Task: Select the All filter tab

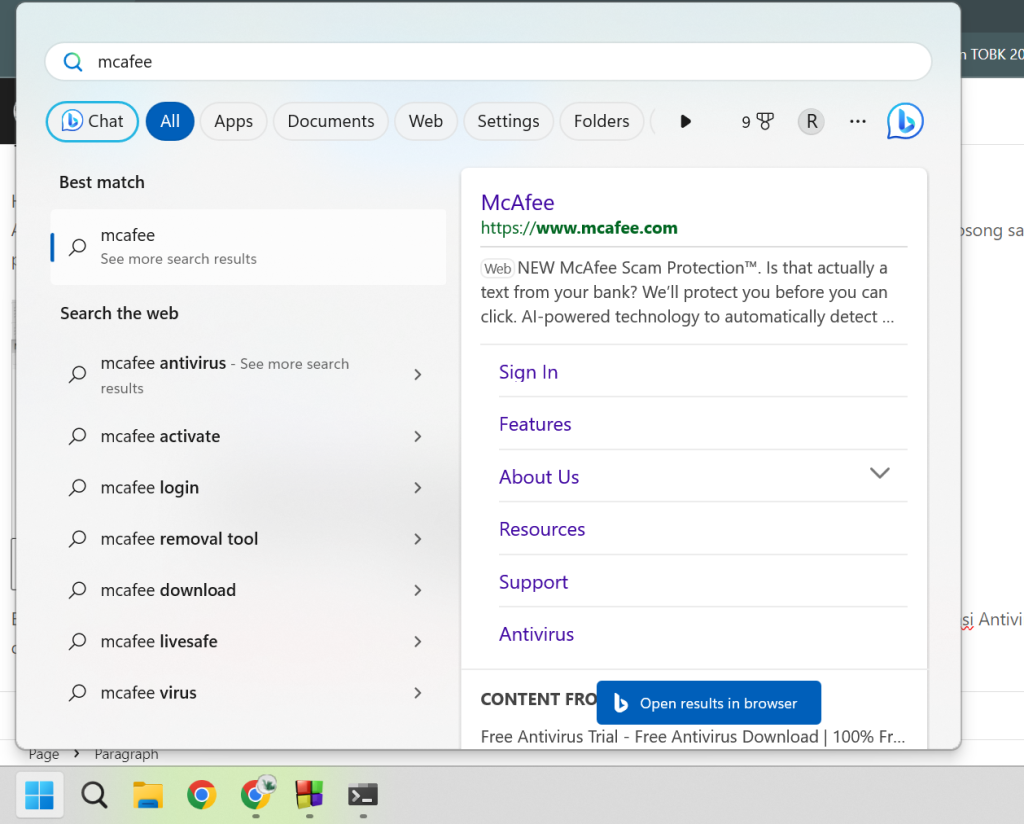Action: click(170, 121)
